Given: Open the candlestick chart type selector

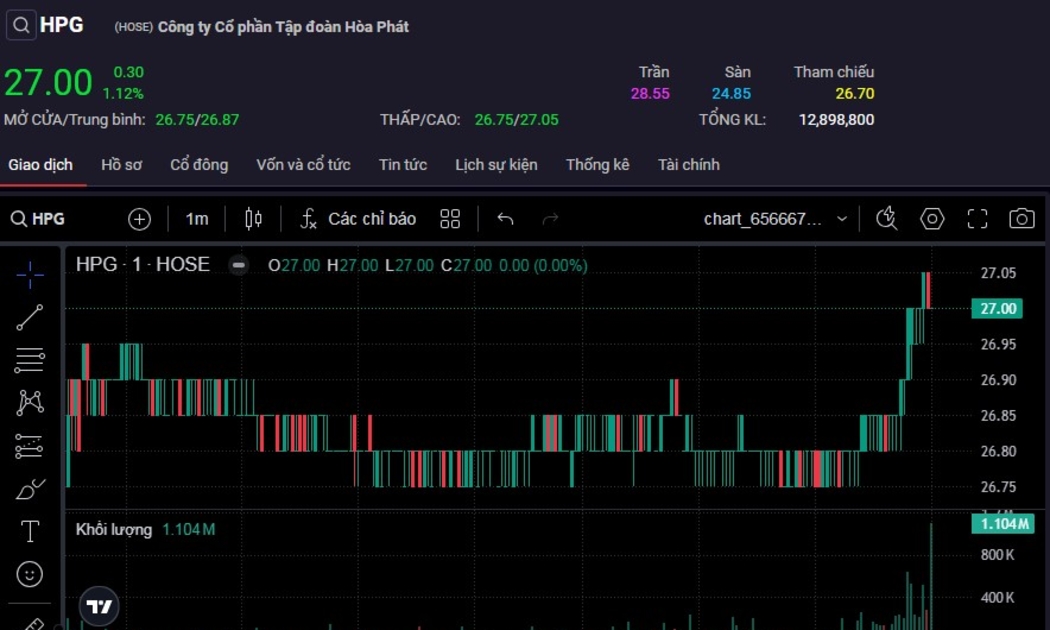Looking at the screenshot, I should click(253, 219).
